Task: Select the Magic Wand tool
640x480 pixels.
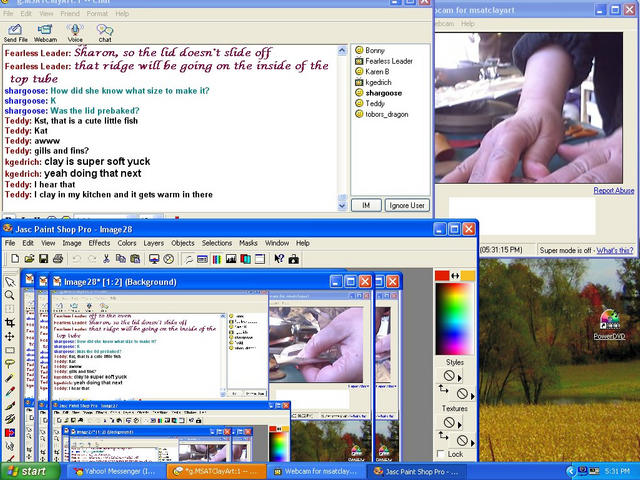Action: 9,378
